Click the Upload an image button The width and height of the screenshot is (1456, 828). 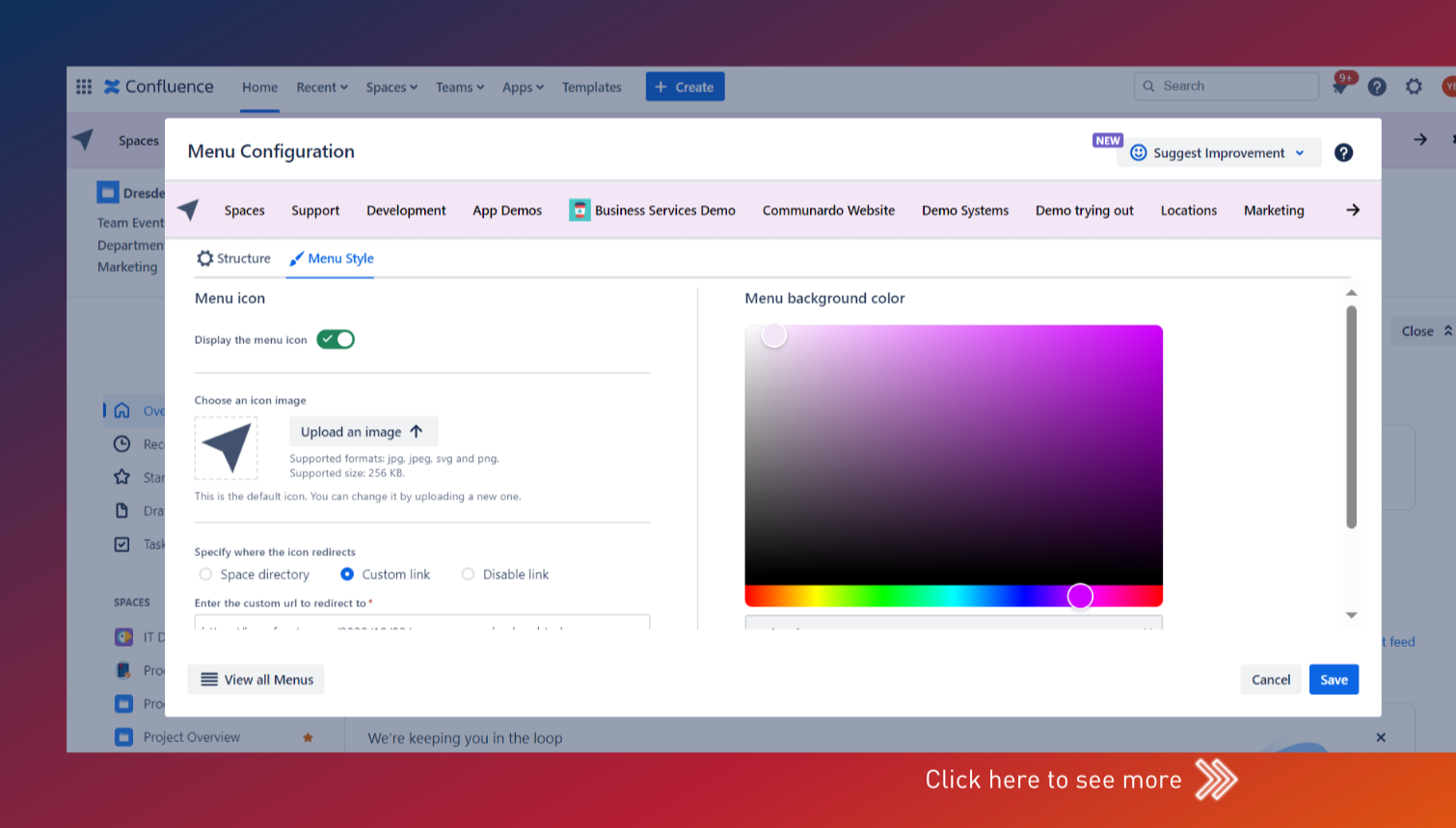click(364, 432)
